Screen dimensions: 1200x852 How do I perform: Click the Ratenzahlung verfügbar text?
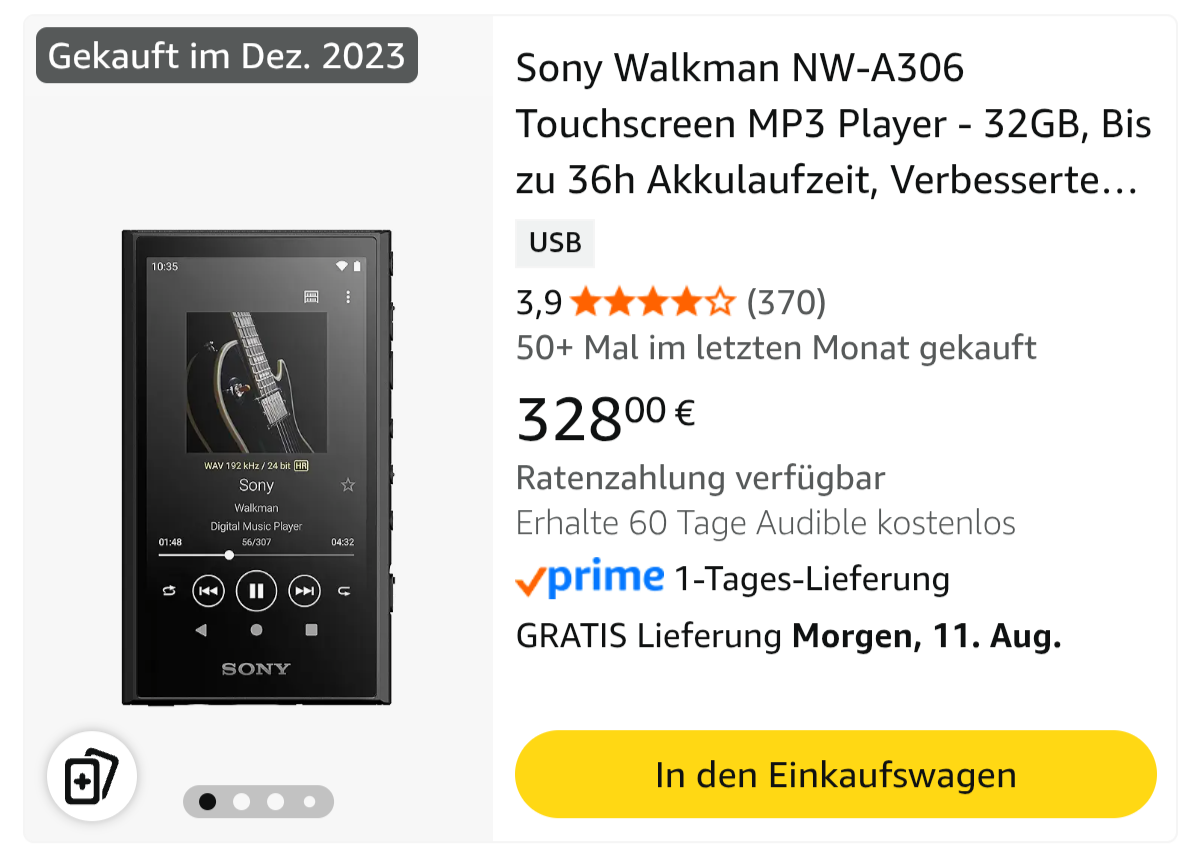click(x=701, y=478)
